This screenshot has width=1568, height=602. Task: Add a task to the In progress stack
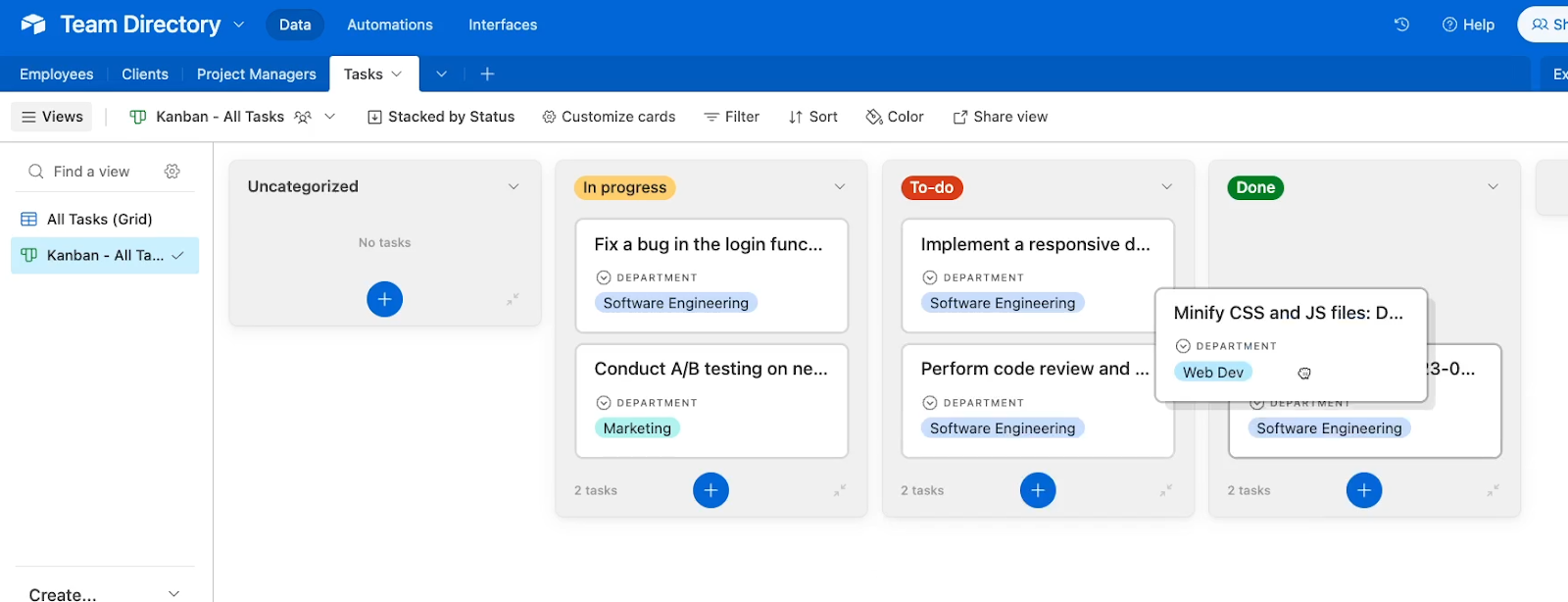coord(710,490)
